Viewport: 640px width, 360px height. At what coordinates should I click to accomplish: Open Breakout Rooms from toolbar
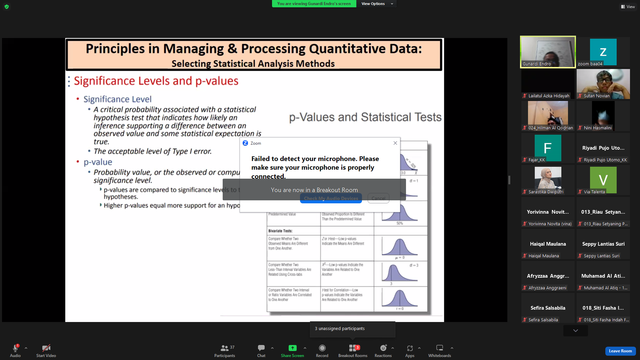click(x=353, y=350)
